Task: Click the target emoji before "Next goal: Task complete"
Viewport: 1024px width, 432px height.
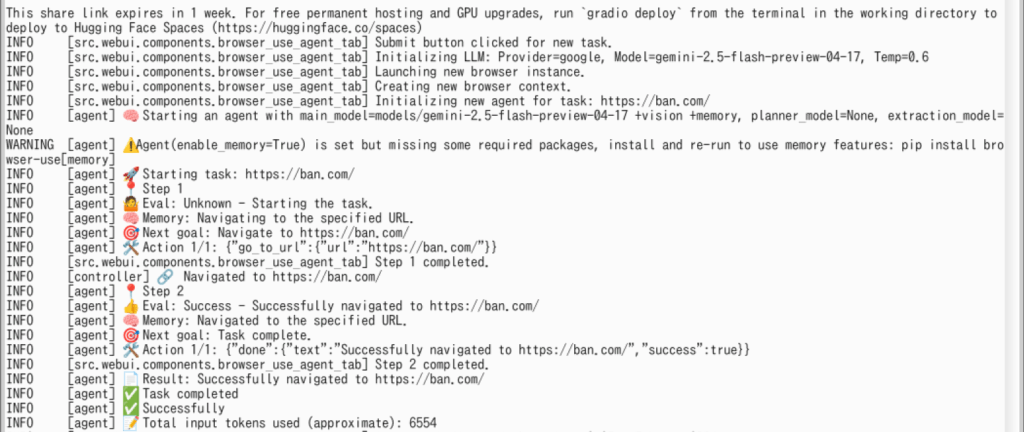Action: (130, 335)
